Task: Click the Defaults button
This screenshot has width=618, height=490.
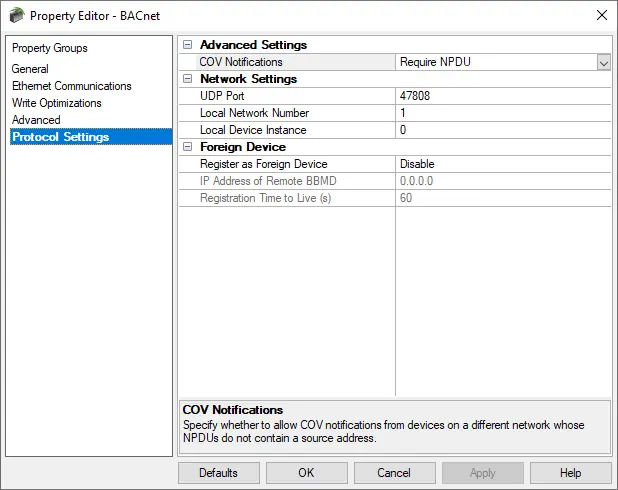Action: pos(219,473)
